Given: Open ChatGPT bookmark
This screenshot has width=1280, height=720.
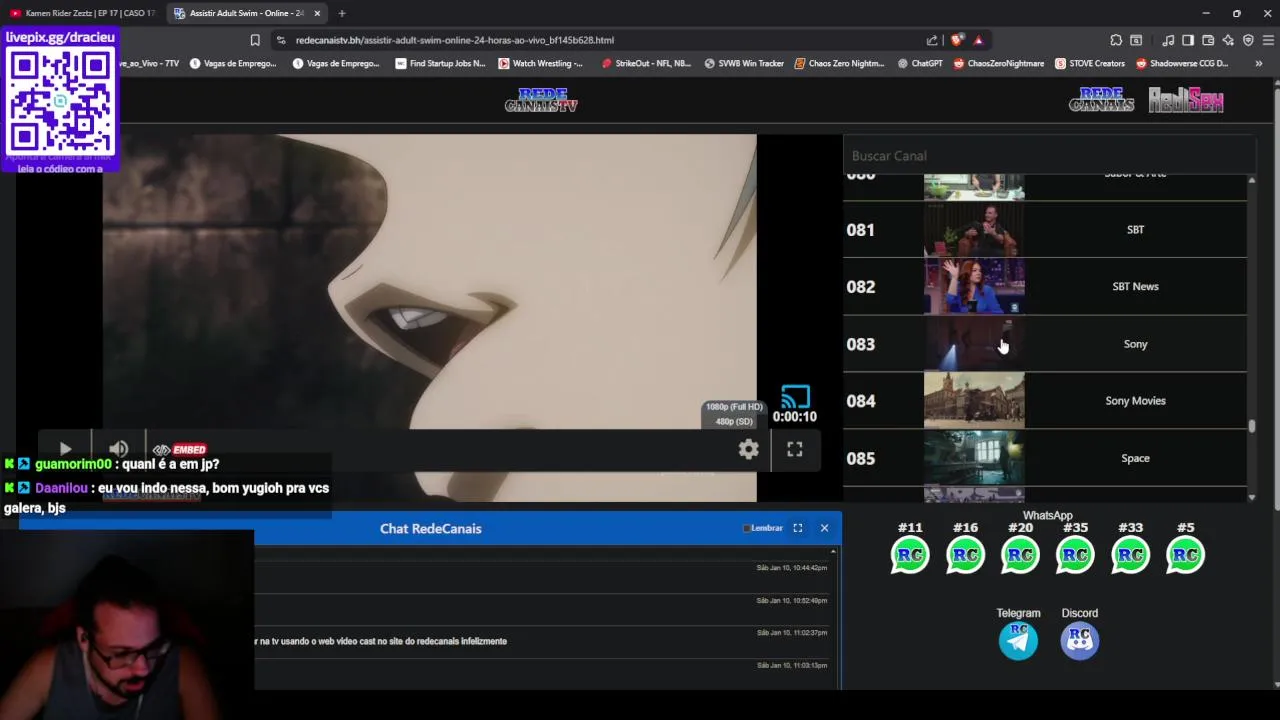Looking at the screenshot, I should [920, 63].
